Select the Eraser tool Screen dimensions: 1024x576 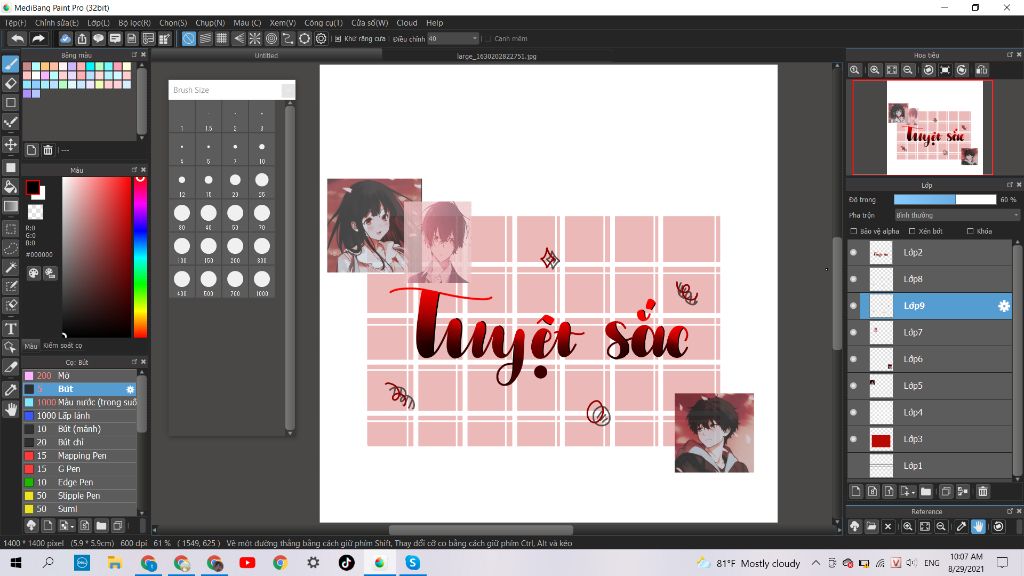pyautogui.click(x=10, y=84)
